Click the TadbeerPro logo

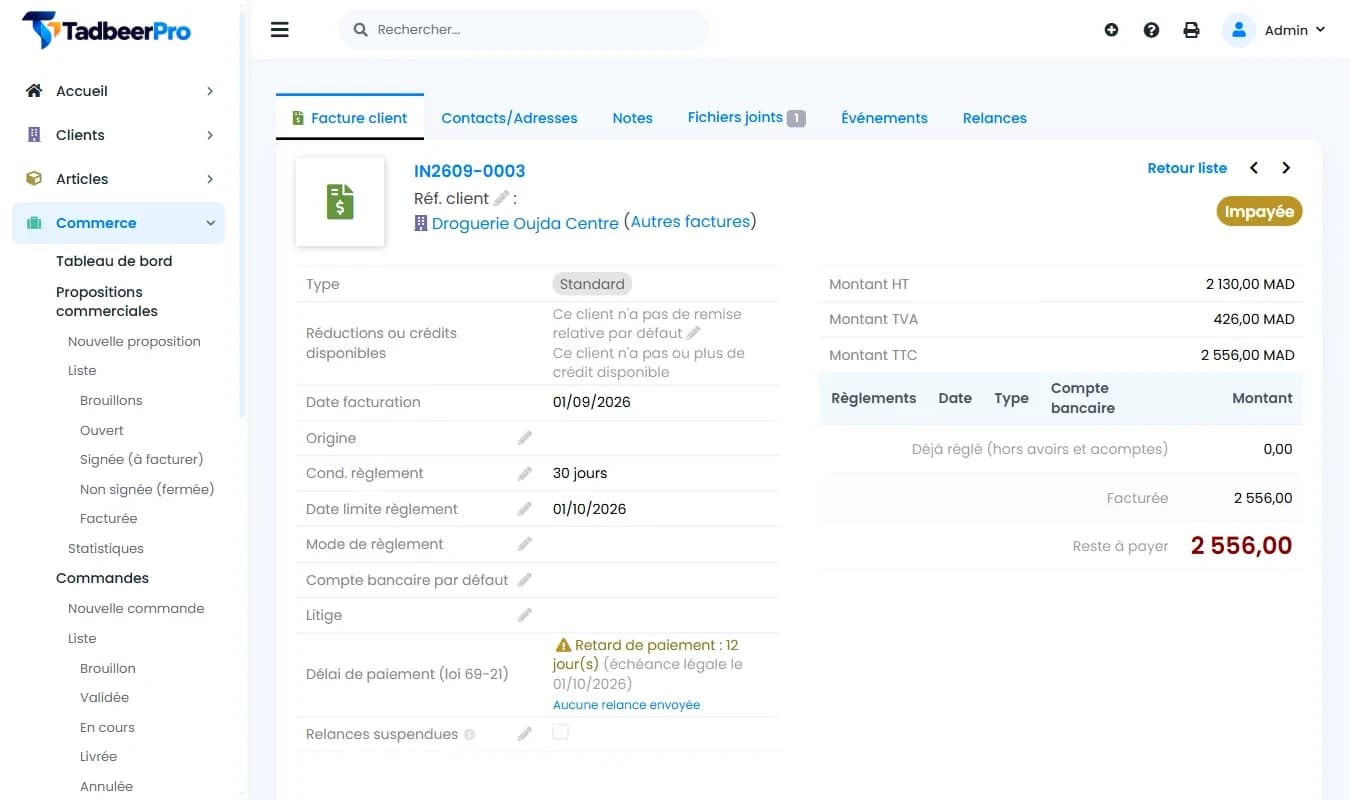coord(107,30)
